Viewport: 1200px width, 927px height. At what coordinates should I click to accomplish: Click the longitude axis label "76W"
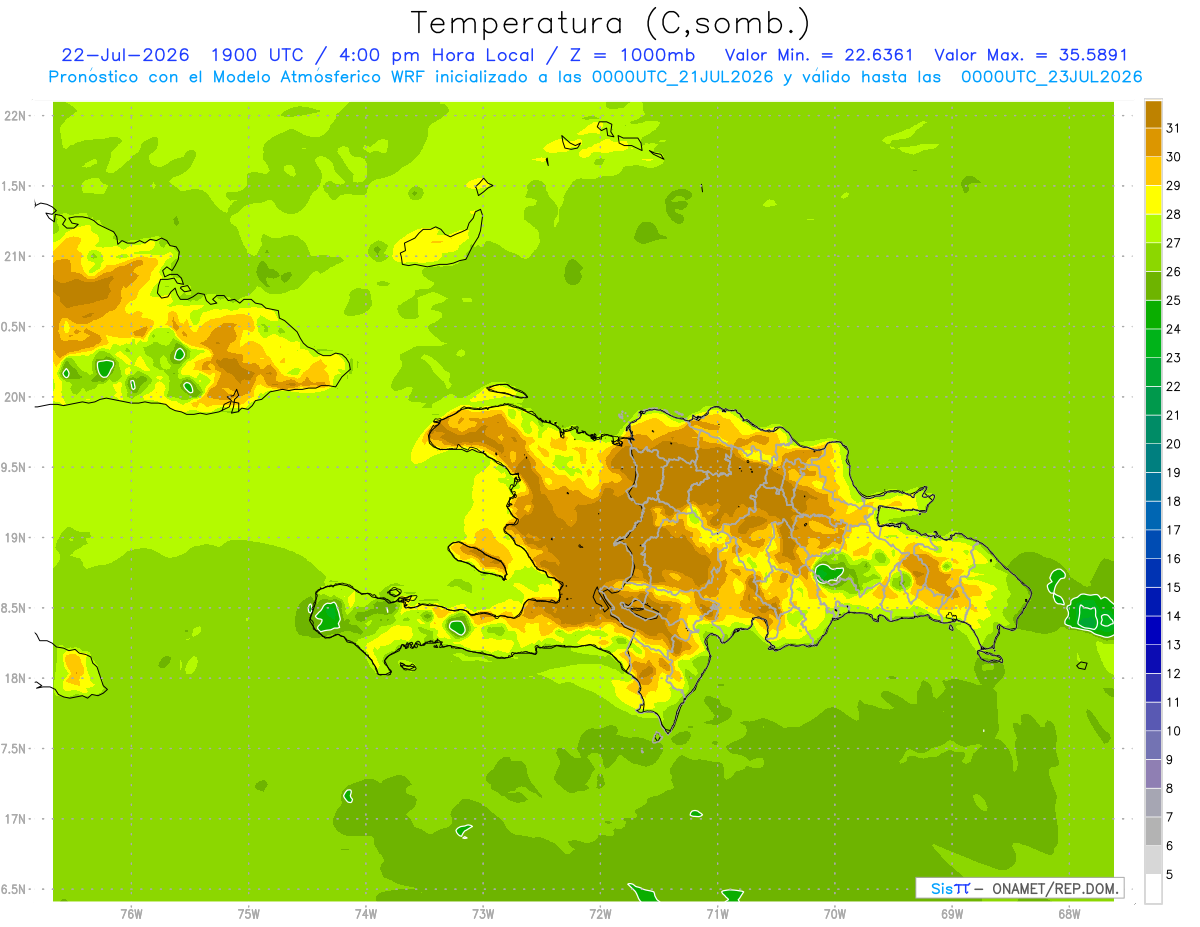coord(131,913)
